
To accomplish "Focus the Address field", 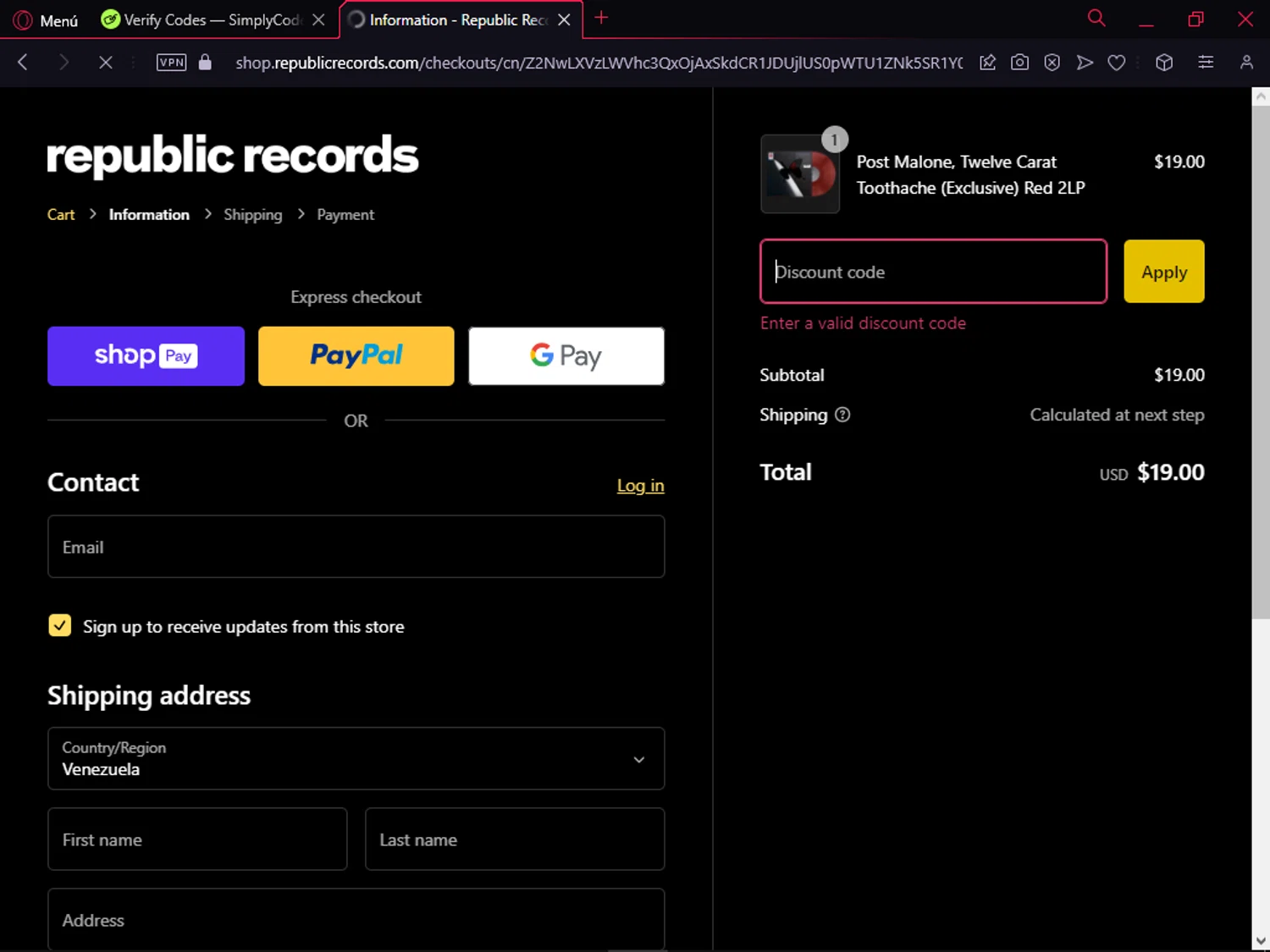I will tap(356, 919).
